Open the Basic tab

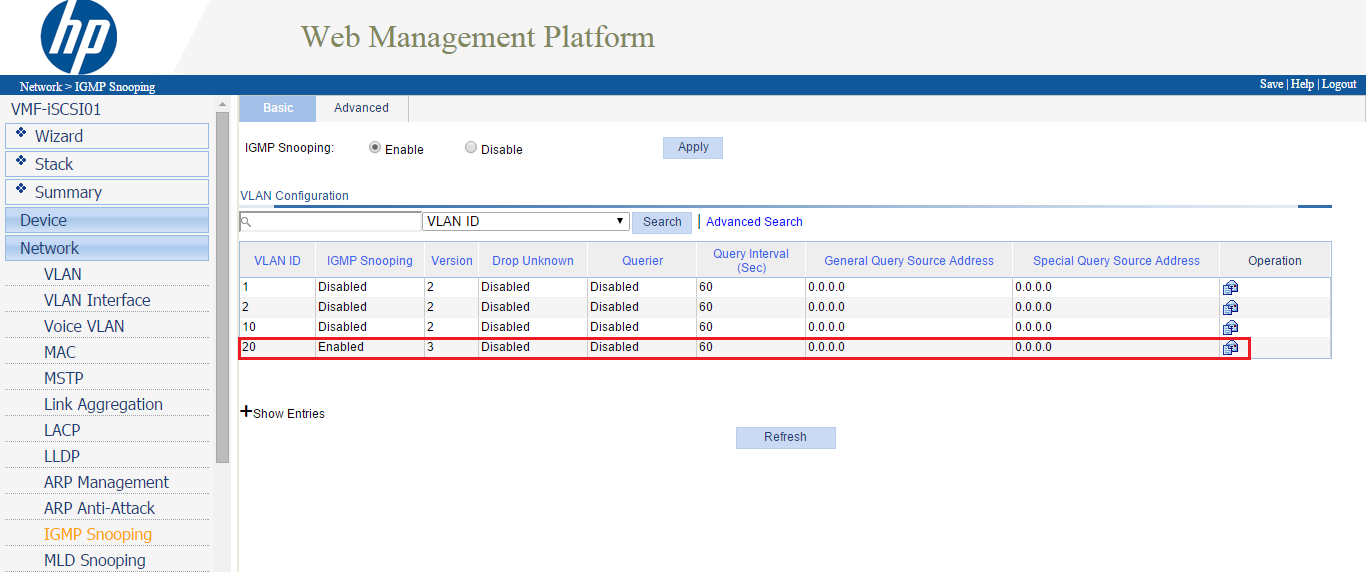coord(278,108)
